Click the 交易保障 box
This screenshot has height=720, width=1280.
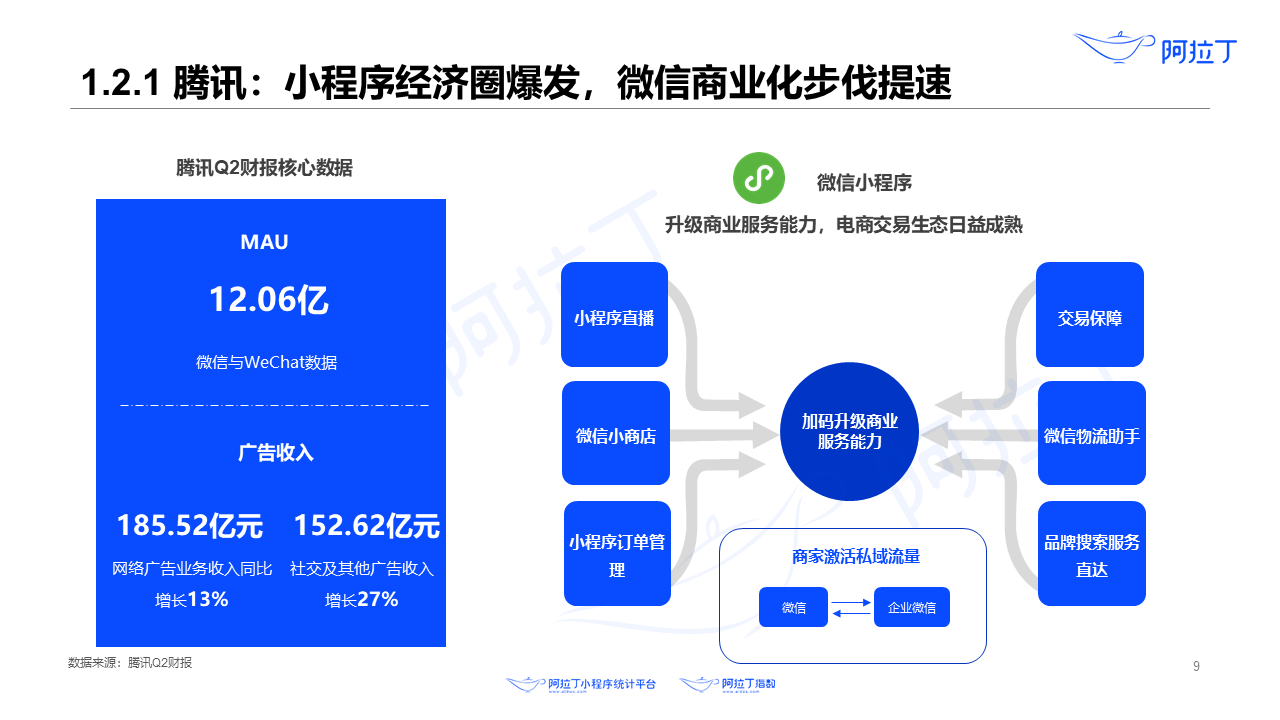point(1090,314)
